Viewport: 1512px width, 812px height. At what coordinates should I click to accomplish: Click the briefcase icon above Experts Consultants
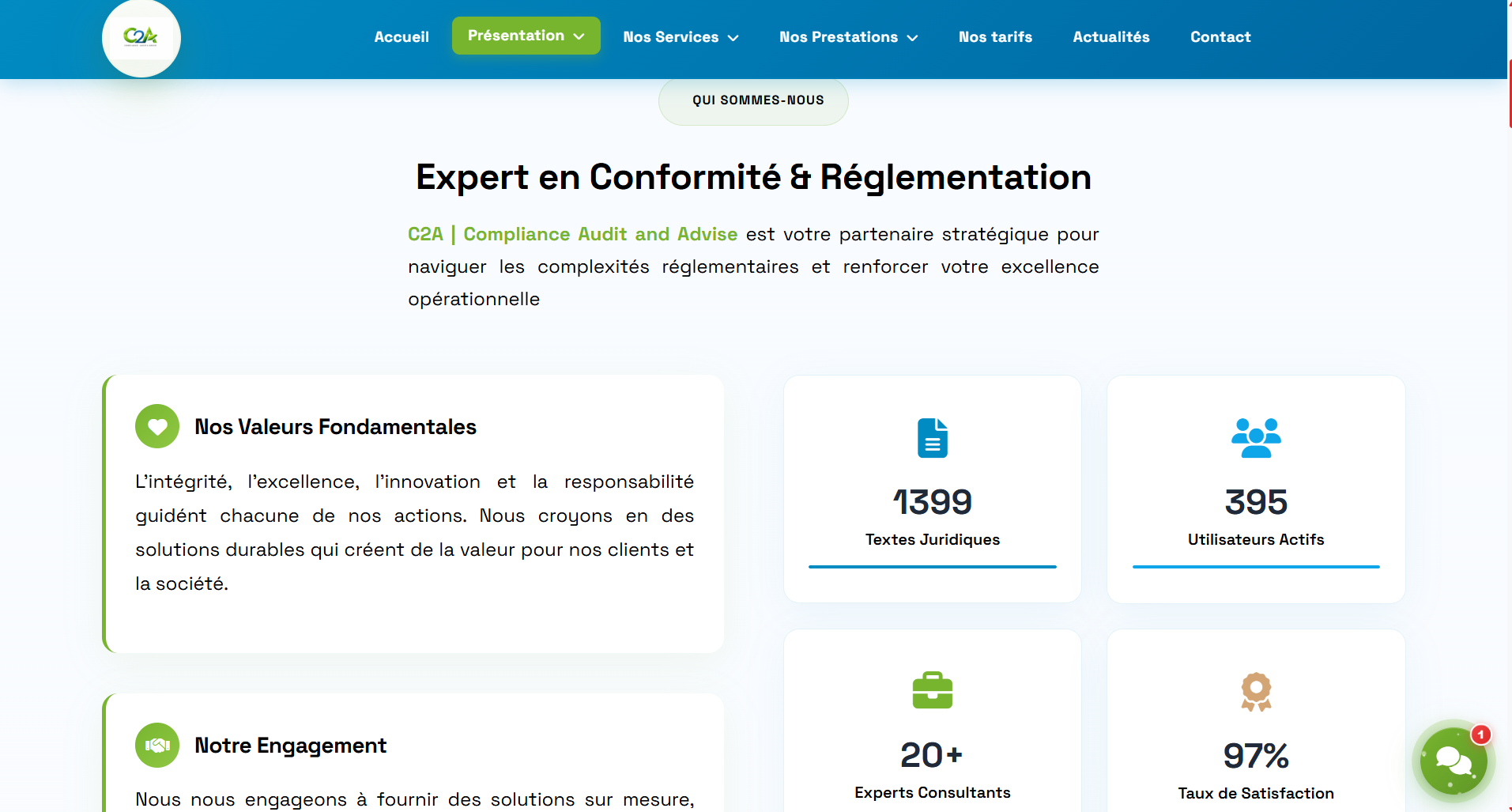coord(933,690)
